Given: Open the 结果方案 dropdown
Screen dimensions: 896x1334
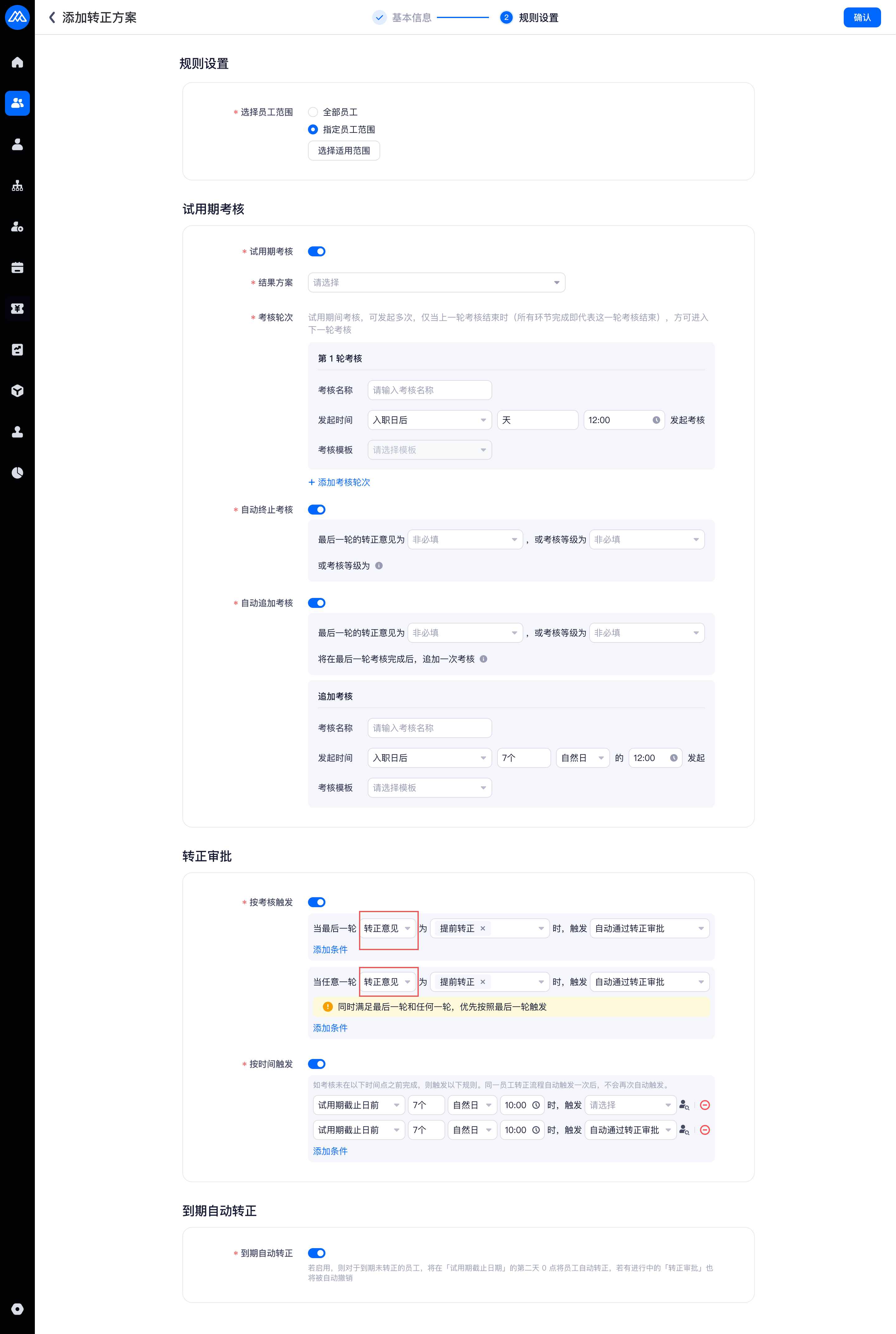Looking at the screenshot, I should (x=436, y=282).
